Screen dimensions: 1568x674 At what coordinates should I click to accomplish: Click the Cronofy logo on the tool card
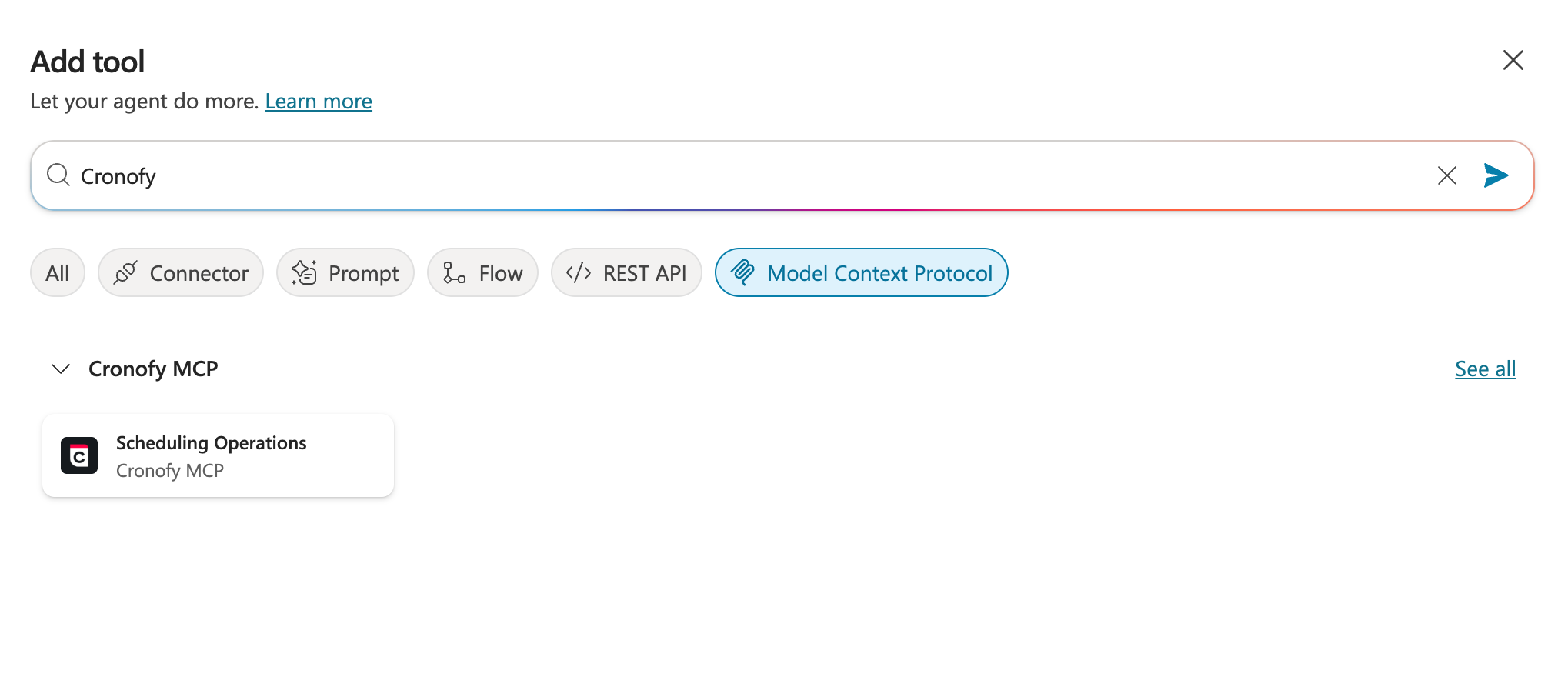point(79,456)
